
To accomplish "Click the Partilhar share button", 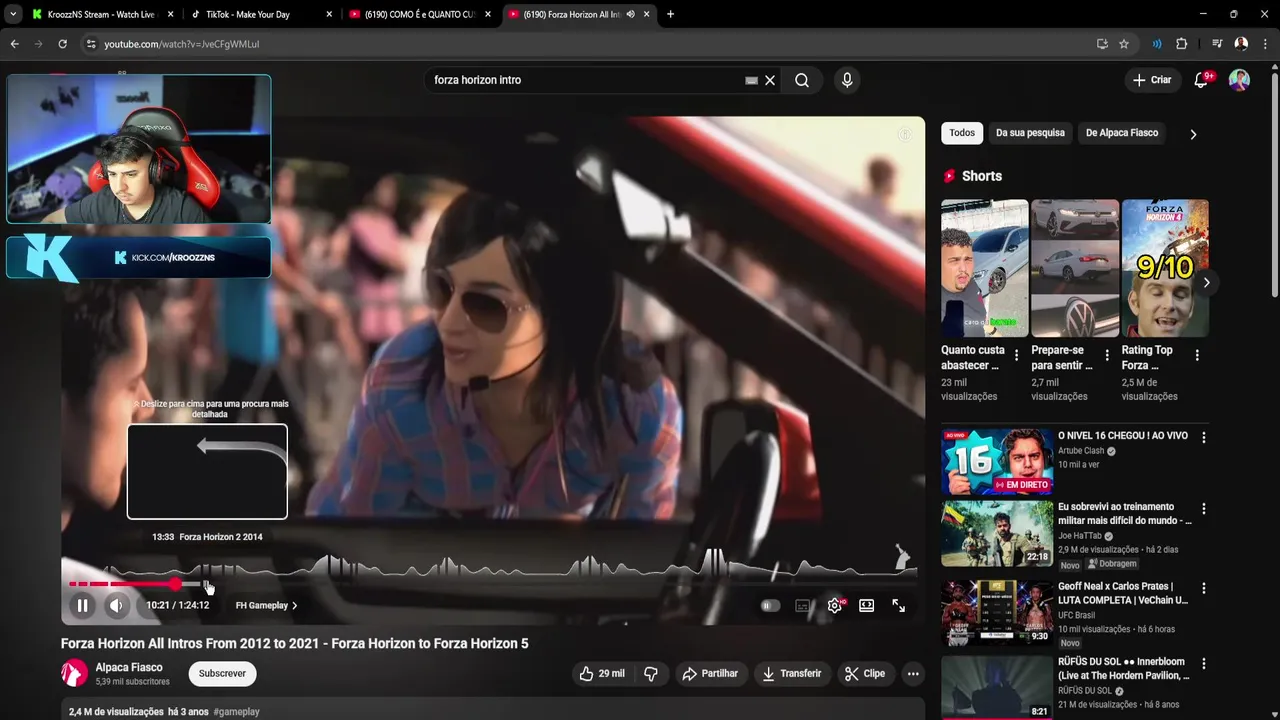I will click(710, 674).
